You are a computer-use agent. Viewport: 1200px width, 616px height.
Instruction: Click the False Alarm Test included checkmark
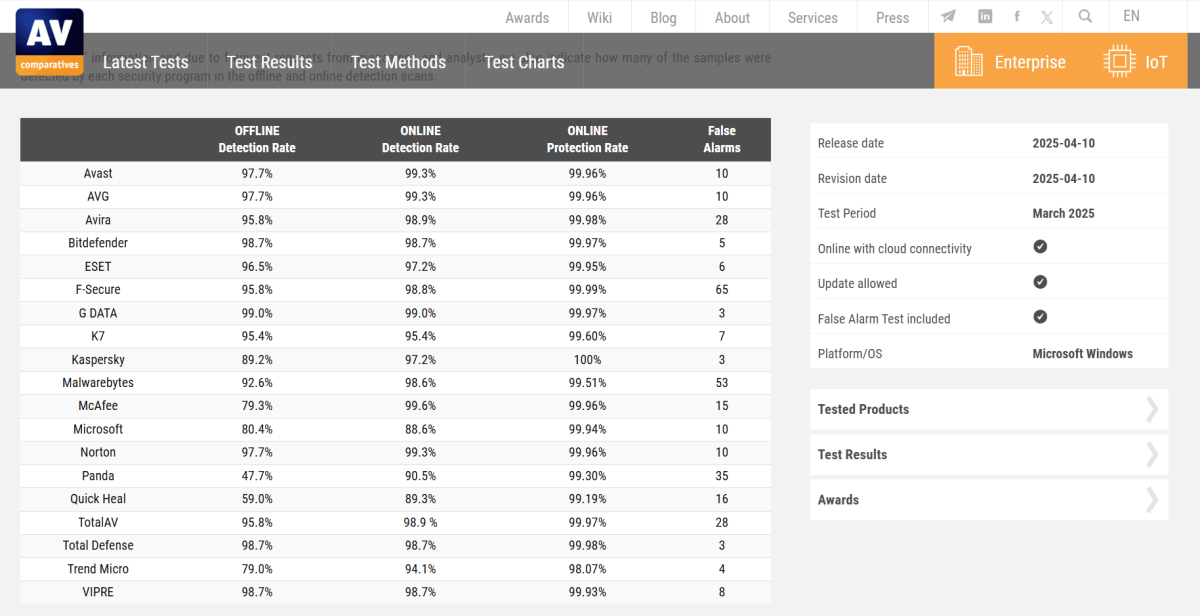tap(1040, 317)
